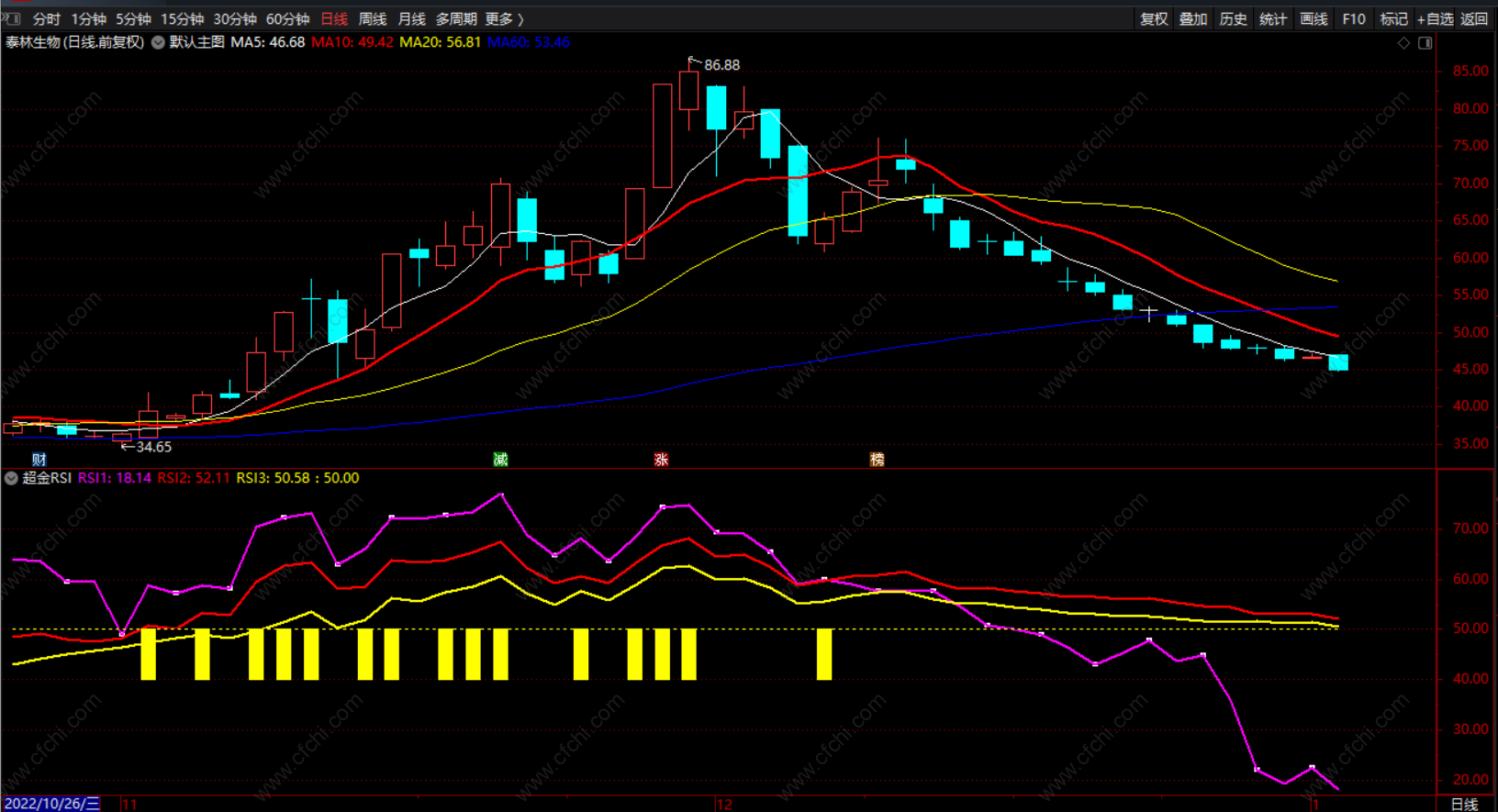The image size is (1498, 812).
Task: Click the yellow MA20: 56.81 label
Action: pos(440,42)
